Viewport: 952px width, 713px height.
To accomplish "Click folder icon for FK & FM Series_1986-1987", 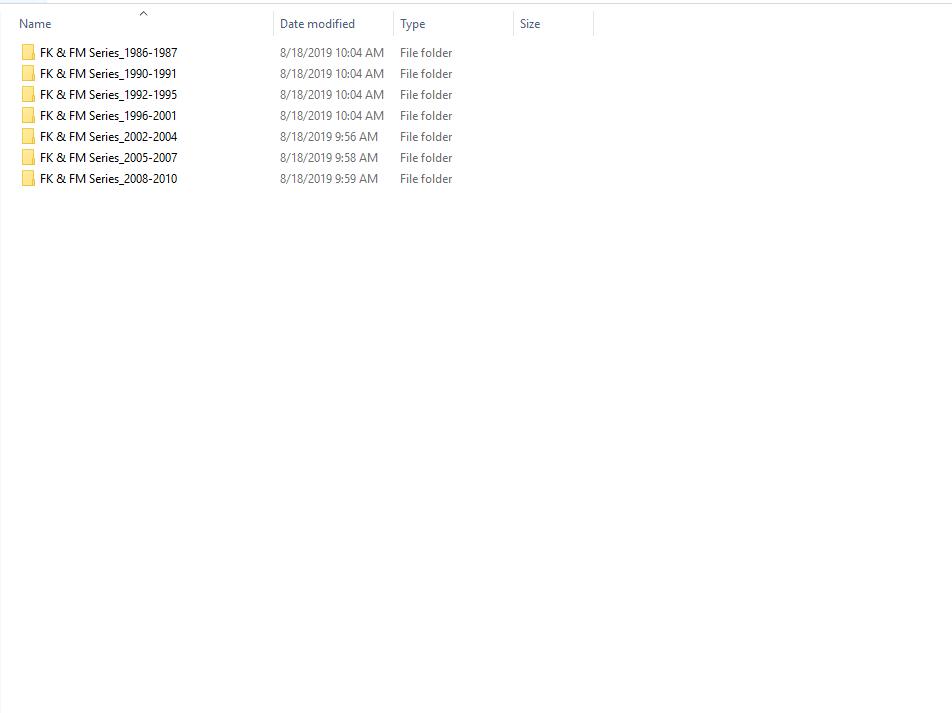I will click(x=28, y=53).
